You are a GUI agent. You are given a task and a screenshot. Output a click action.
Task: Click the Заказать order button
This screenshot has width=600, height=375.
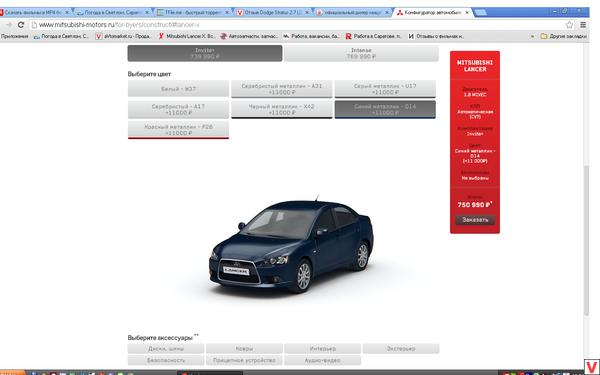pos(475,220)
